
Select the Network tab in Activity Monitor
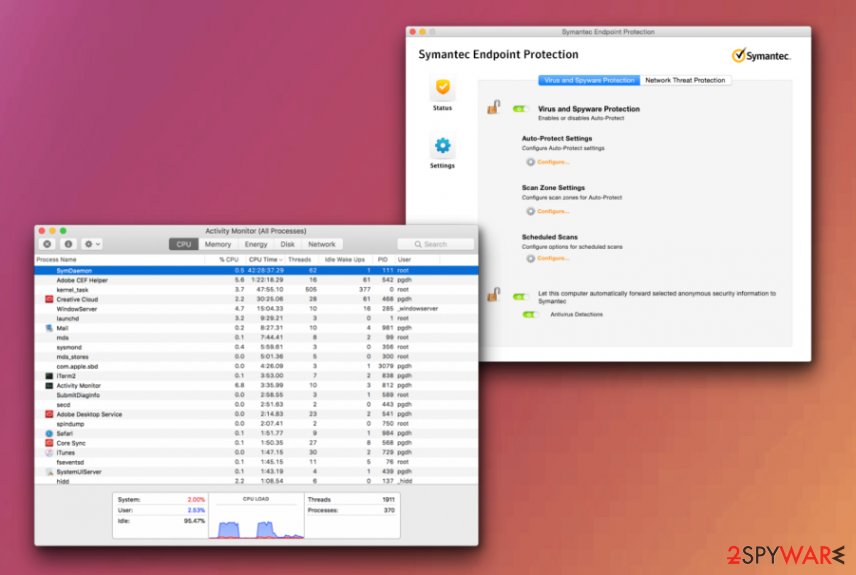(x=322, y=245)
